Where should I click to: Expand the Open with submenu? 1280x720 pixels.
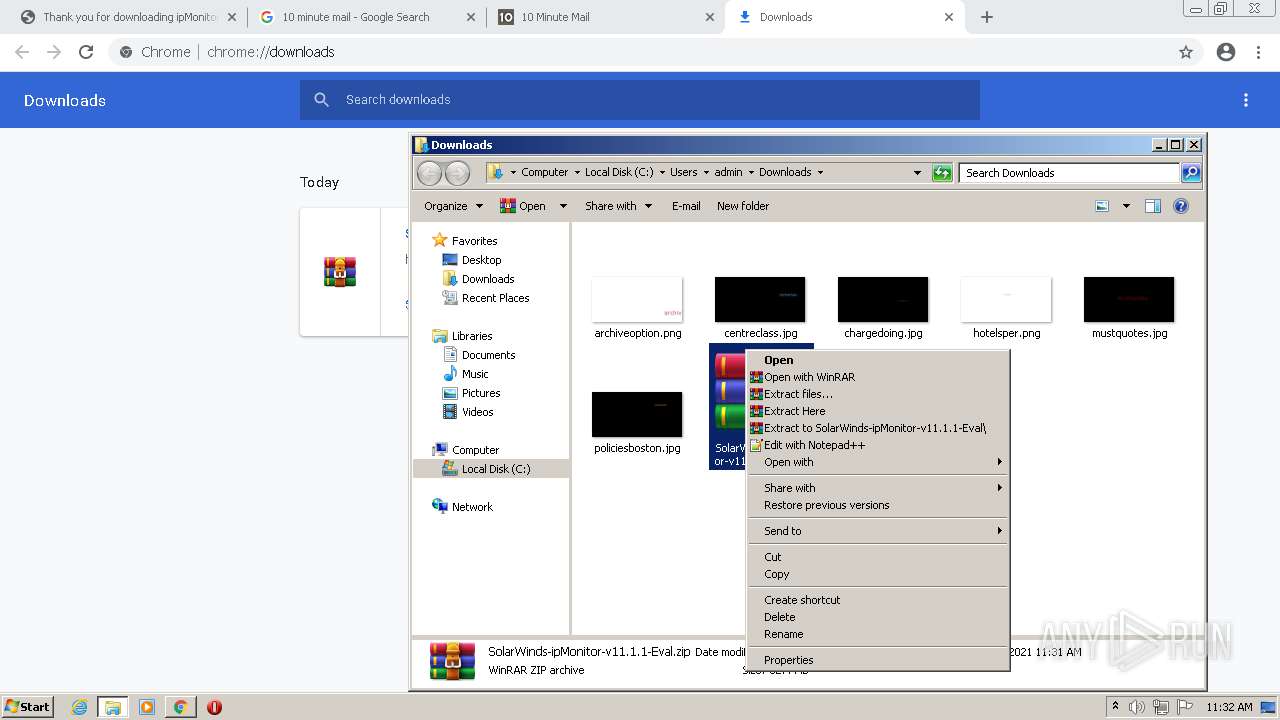pyautogui.click(x=879, y=462)
